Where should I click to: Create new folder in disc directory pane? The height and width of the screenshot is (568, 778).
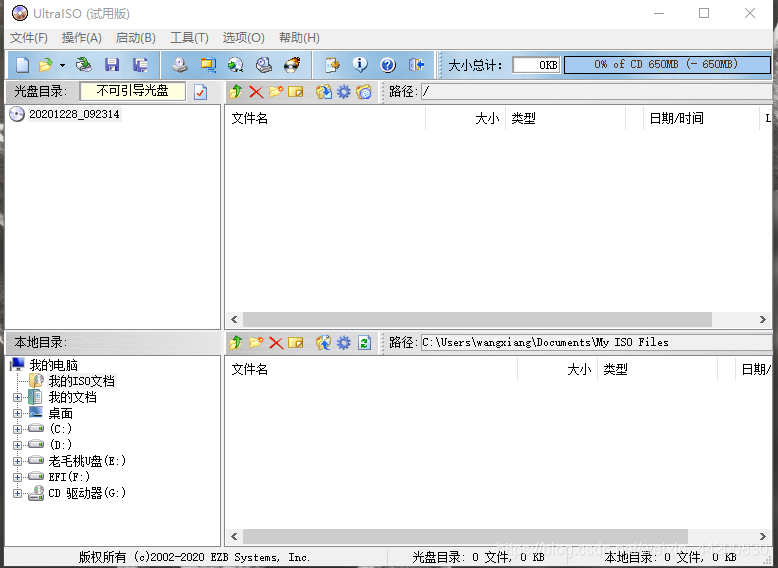276,92
